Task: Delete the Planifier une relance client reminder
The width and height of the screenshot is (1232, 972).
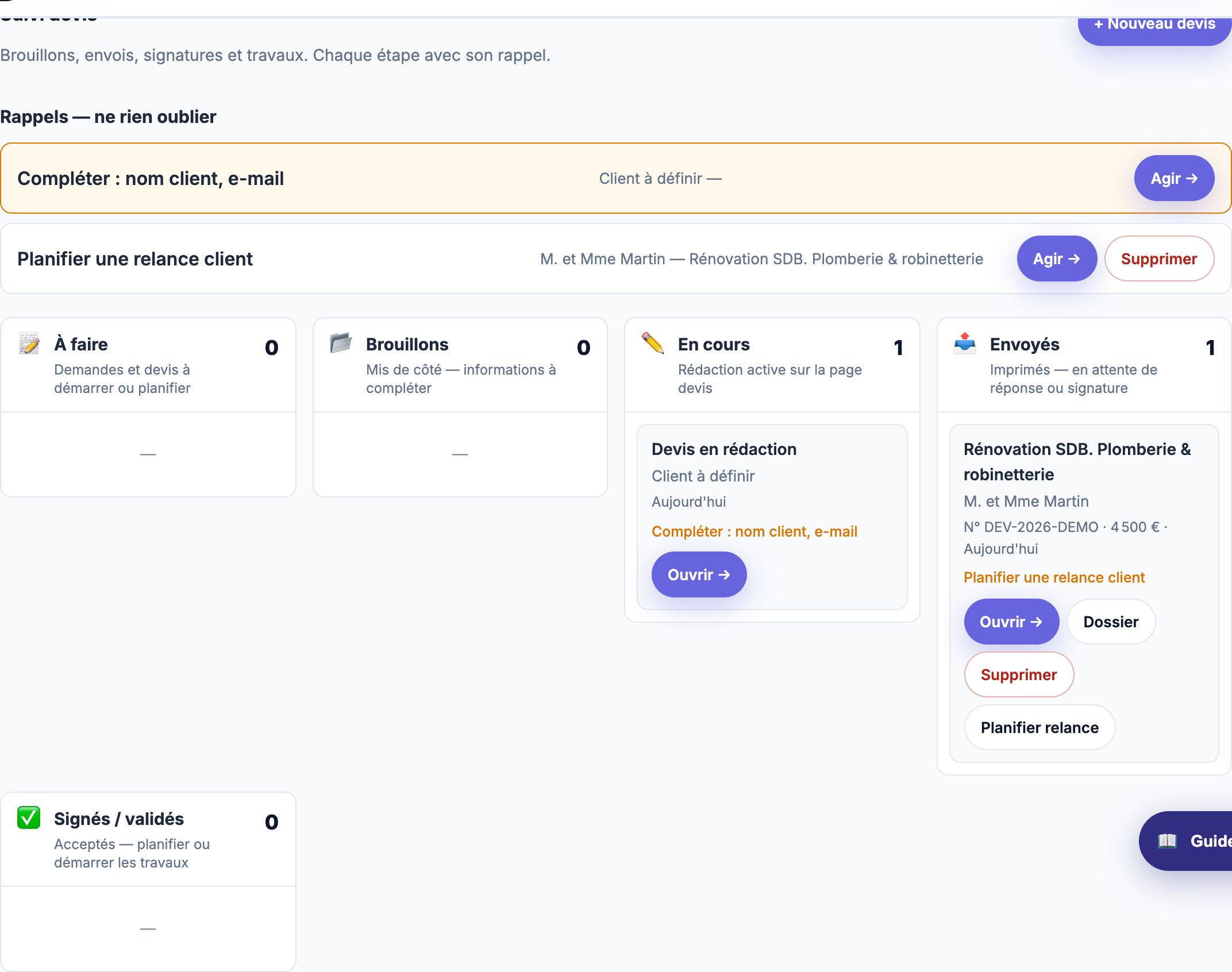Action: pyautogui.click(x=1159, y=259)
